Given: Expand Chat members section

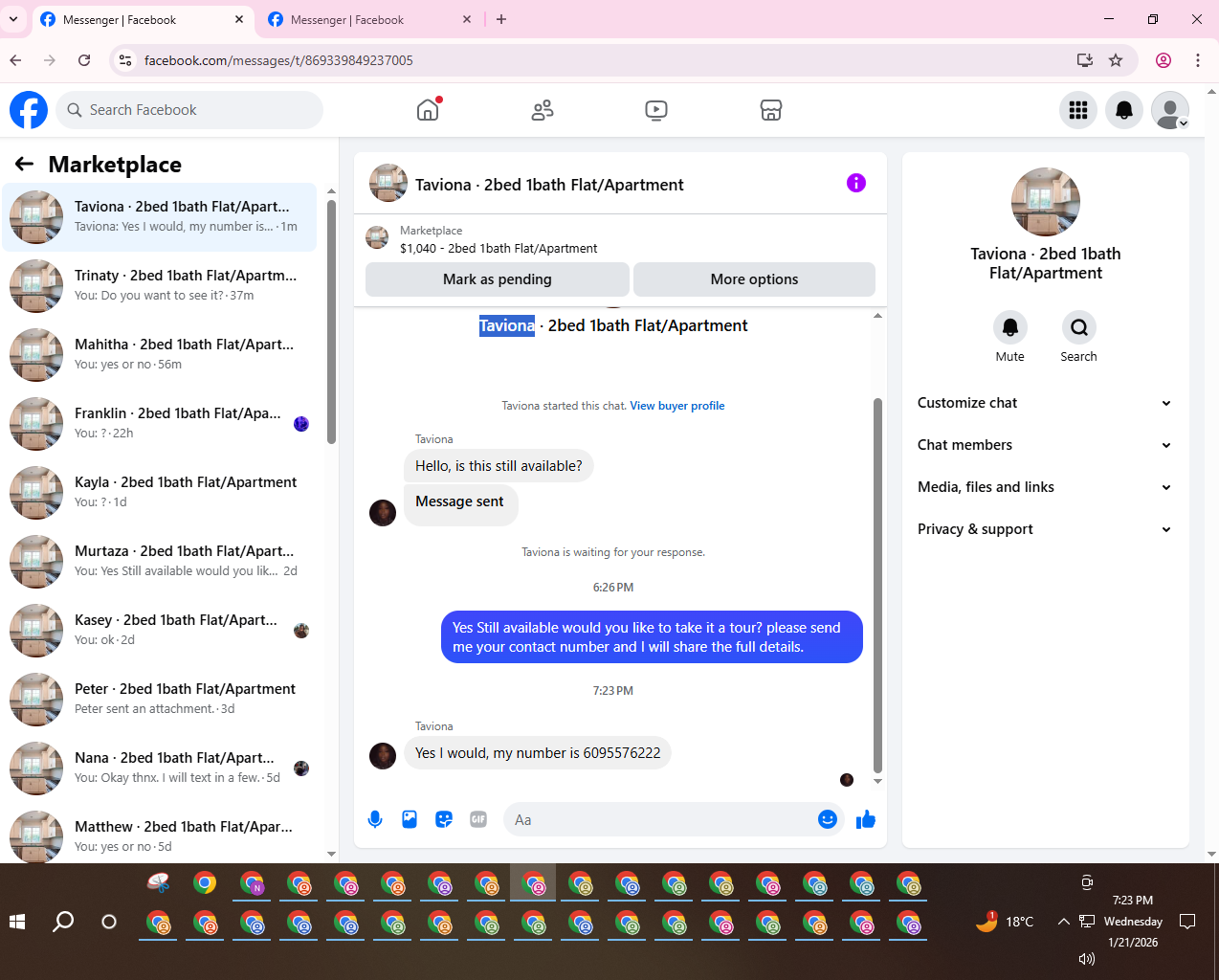Looking at the screenshot, I should pos(1045,445).
